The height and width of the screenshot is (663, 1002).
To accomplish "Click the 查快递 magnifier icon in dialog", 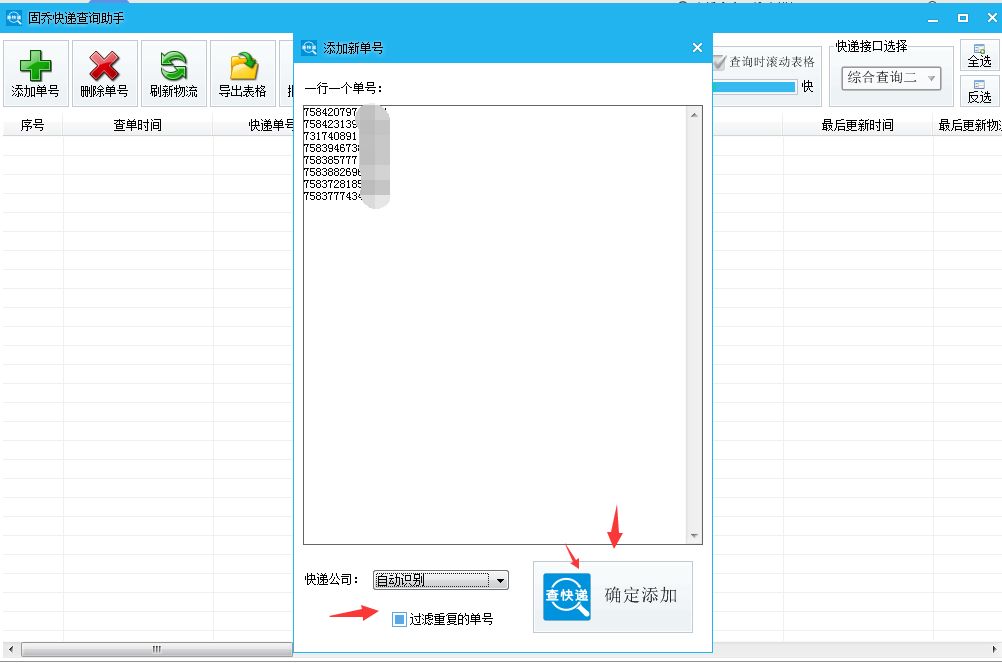I will pos(567,597).
